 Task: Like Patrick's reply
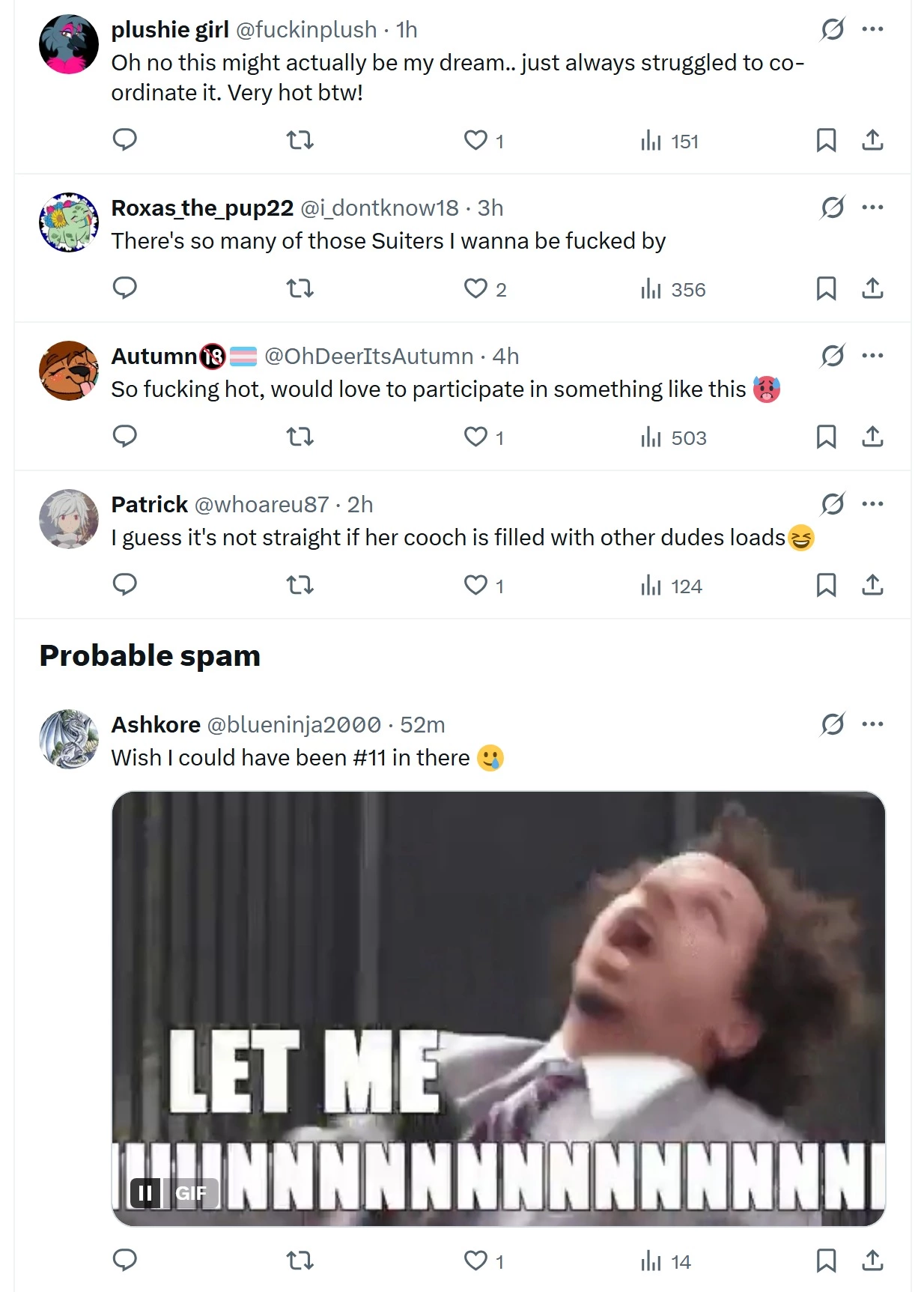484,585
